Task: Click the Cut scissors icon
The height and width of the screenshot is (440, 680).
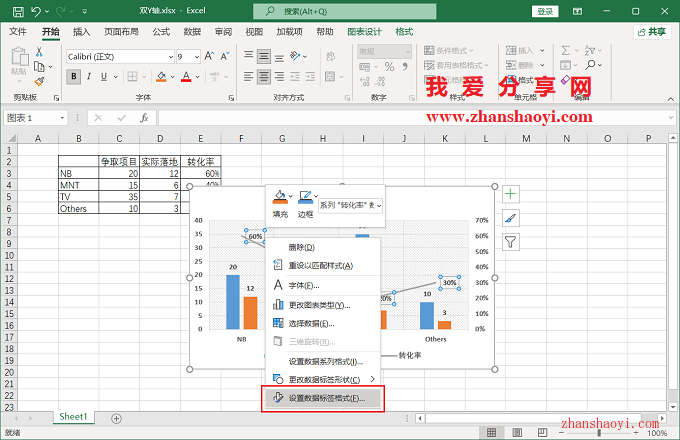Action: (x=39, y=52)
